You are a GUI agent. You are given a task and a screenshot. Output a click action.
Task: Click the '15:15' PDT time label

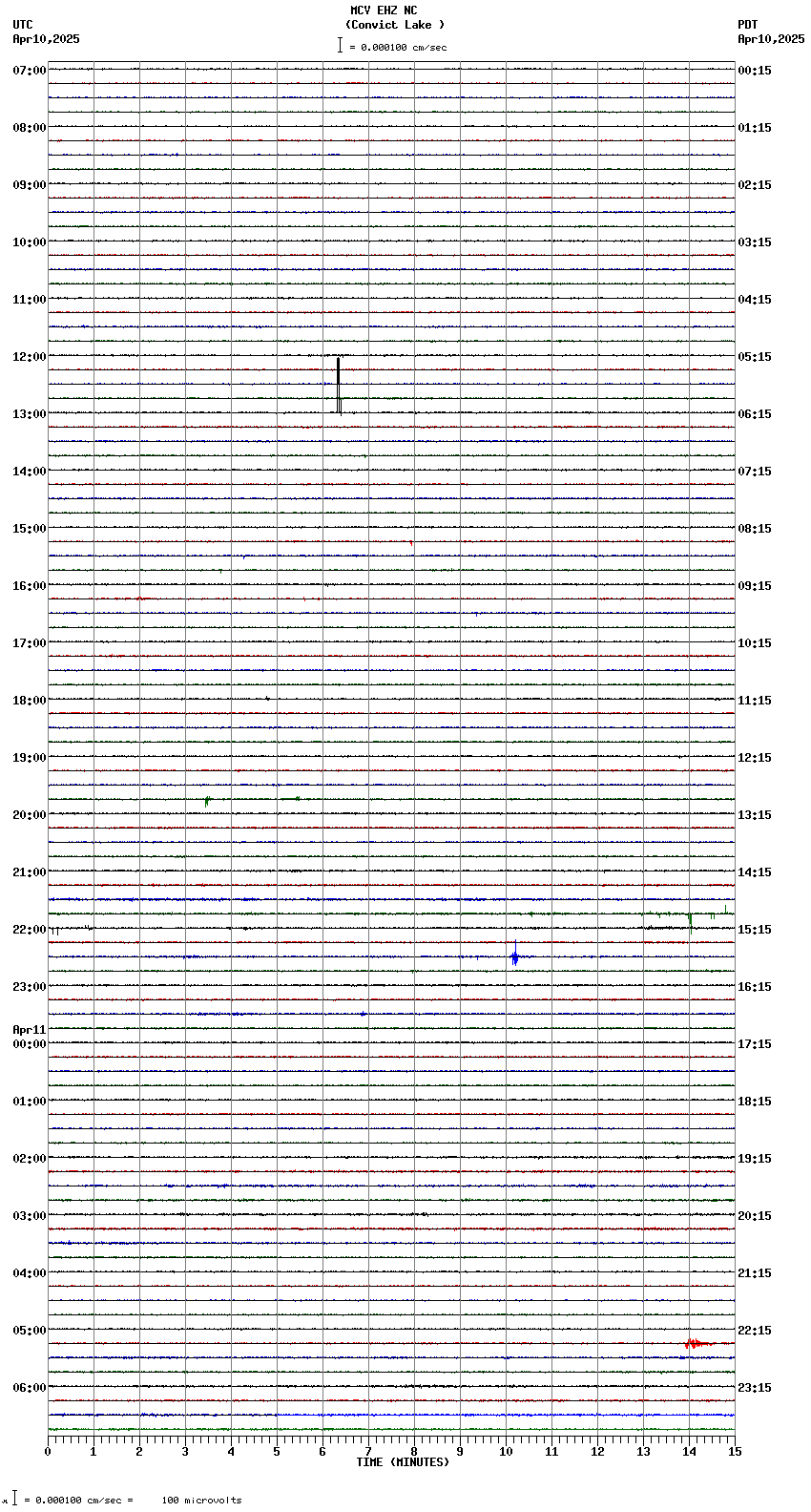tap(755, 930)
